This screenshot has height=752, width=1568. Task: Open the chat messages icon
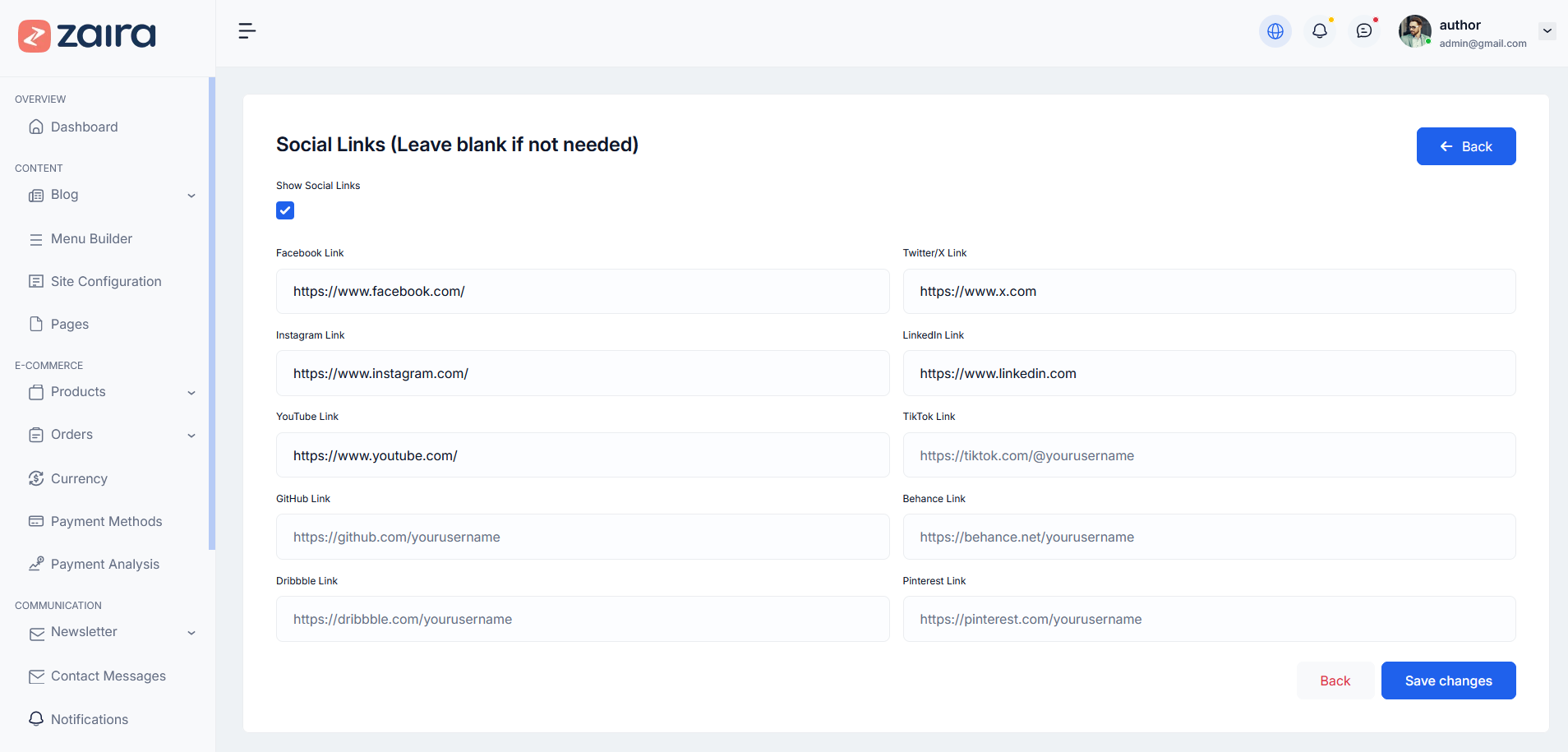[1363, 31]
